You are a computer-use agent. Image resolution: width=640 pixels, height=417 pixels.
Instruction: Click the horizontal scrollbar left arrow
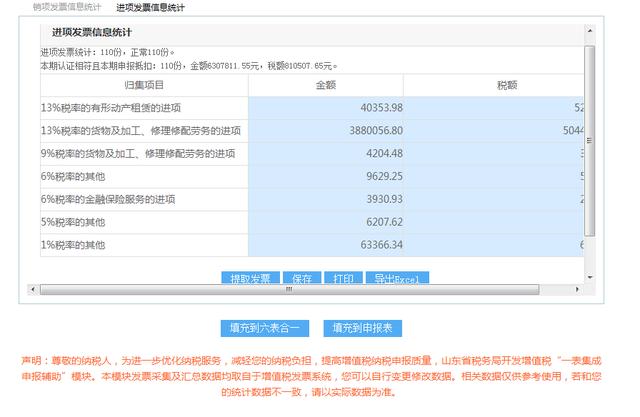tap(33, 289)
